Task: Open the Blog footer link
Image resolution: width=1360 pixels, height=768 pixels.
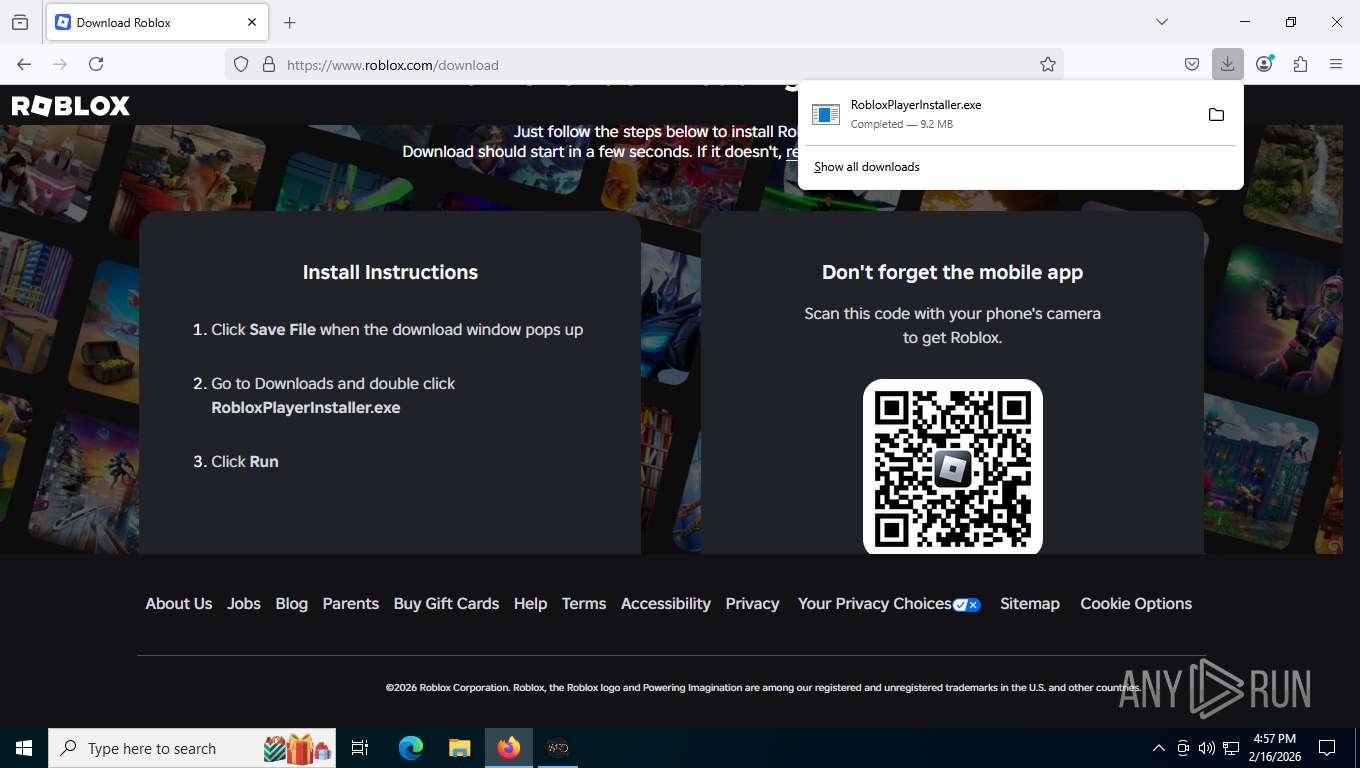Action: pyautogui.click(x=292, y=604)
